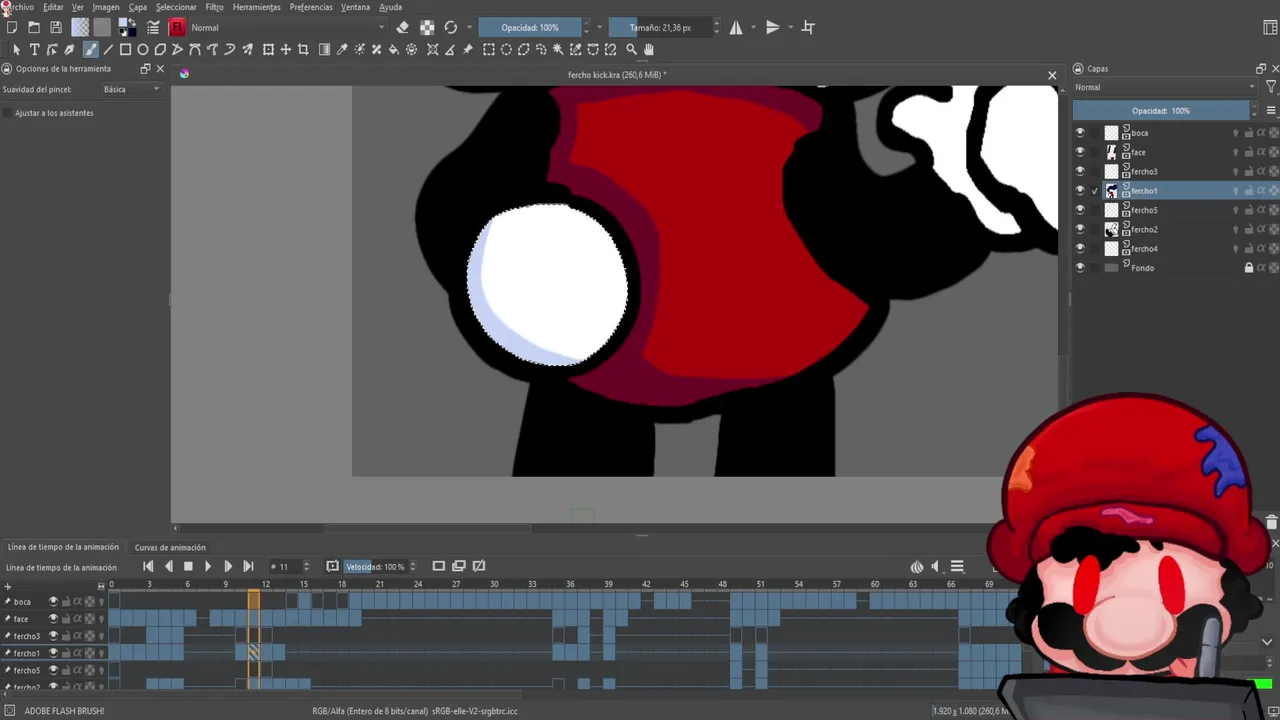Select the Rectangle shape tool
Image resolution: width=1280 pixels, height=720 pixels.
[x=125, y=49]
